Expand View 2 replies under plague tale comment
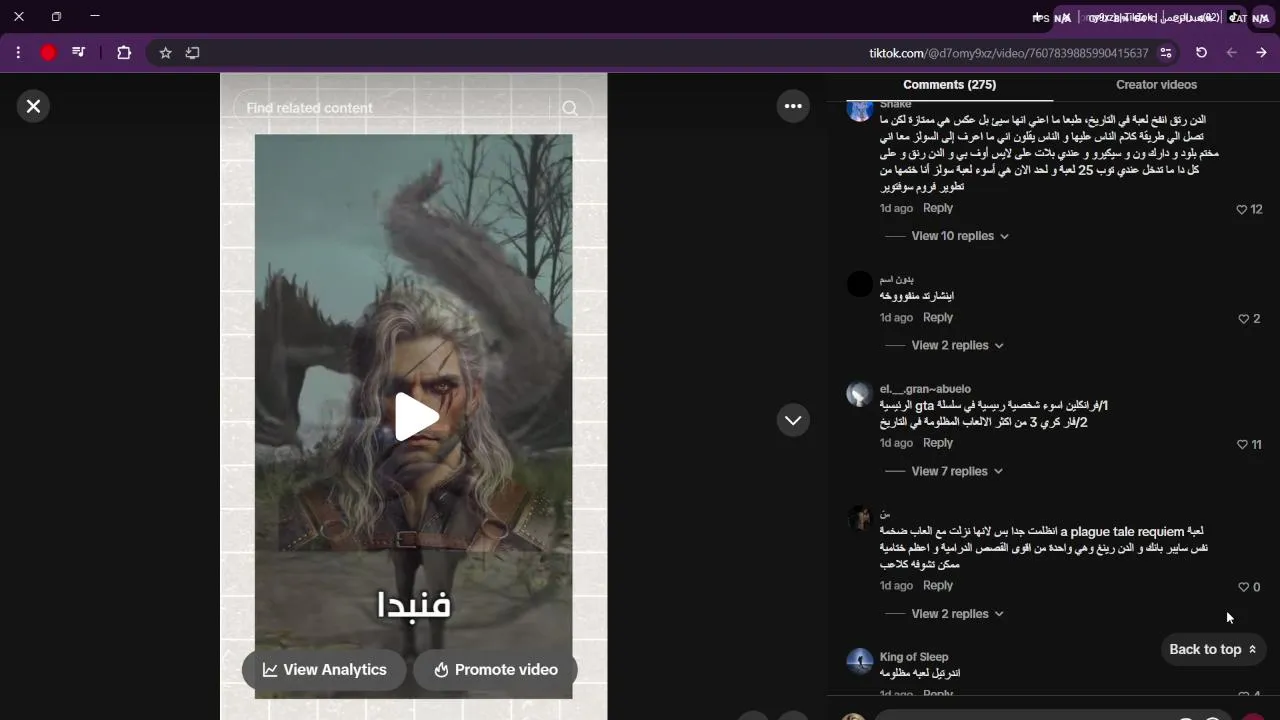Image resolution: width=1280 pixels, height=720 pixels. pos(957,614)
